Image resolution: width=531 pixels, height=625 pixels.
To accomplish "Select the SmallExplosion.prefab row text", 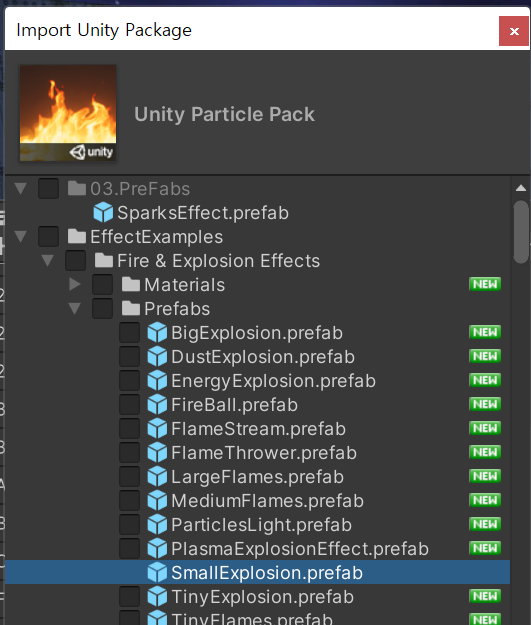I will 267,573.
